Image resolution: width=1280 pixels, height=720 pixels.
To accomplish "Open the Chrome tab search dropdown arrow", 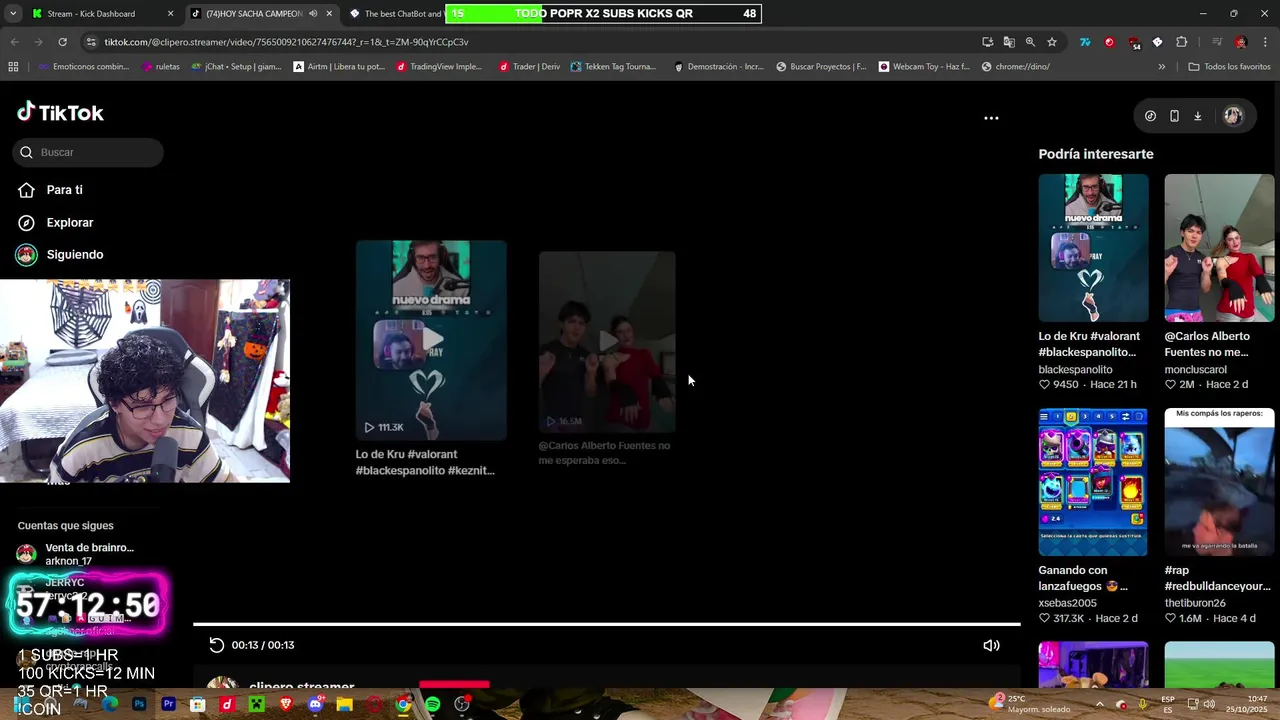I will click(11, 14).
